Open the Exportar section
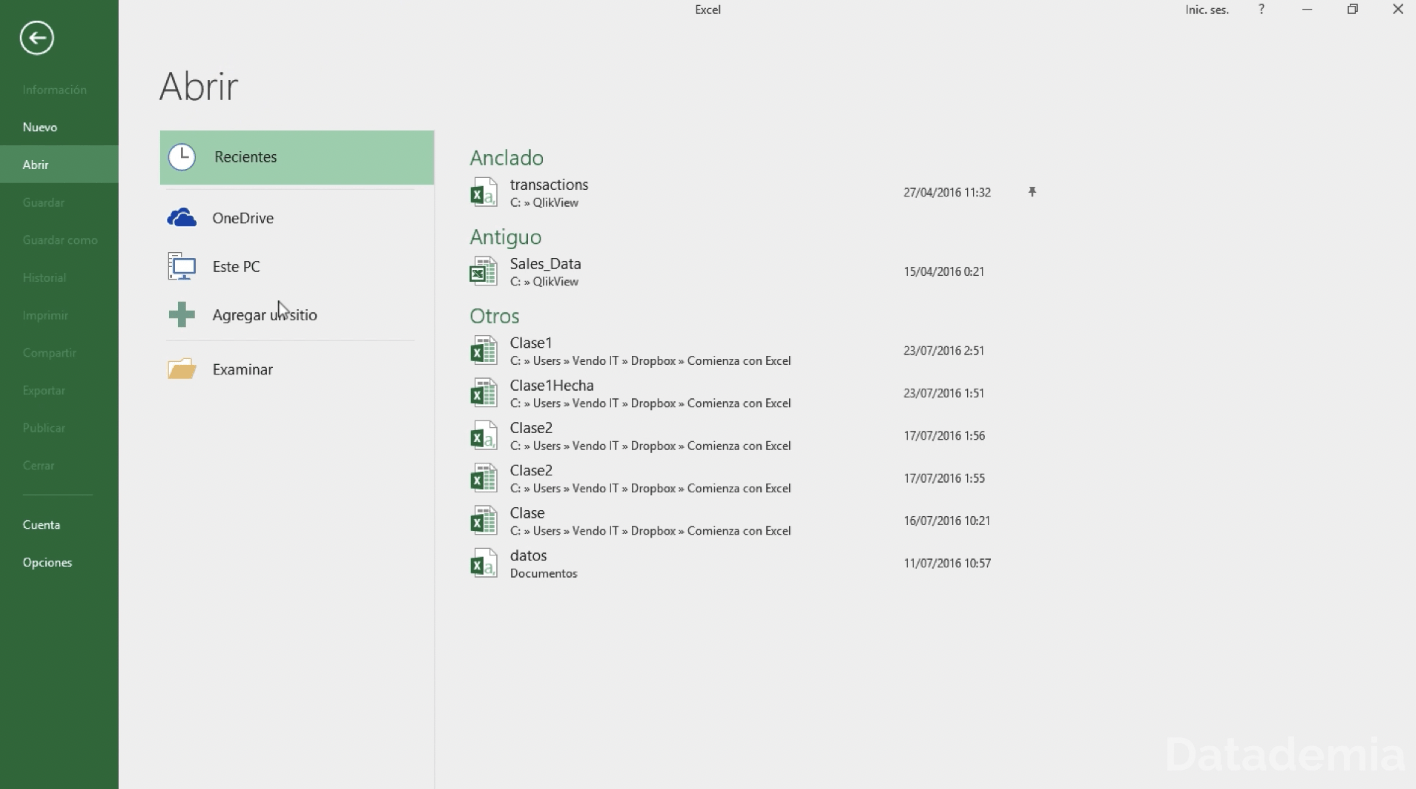The width and height of the screenshot is (1416, 789). (x=43, y=390)
